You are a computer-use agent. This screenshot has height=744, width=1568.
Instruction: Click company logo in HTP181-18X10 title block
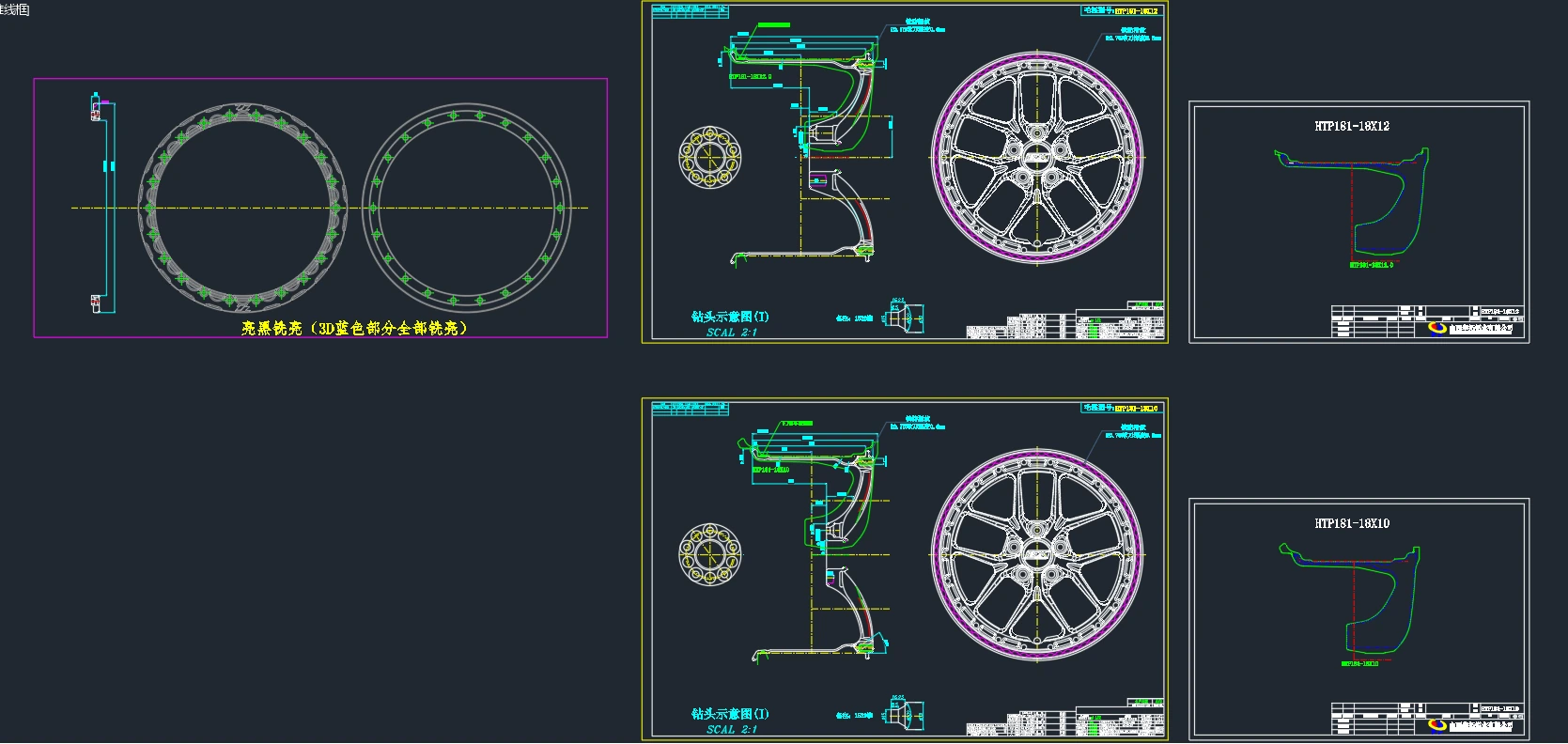point(1437,725)
